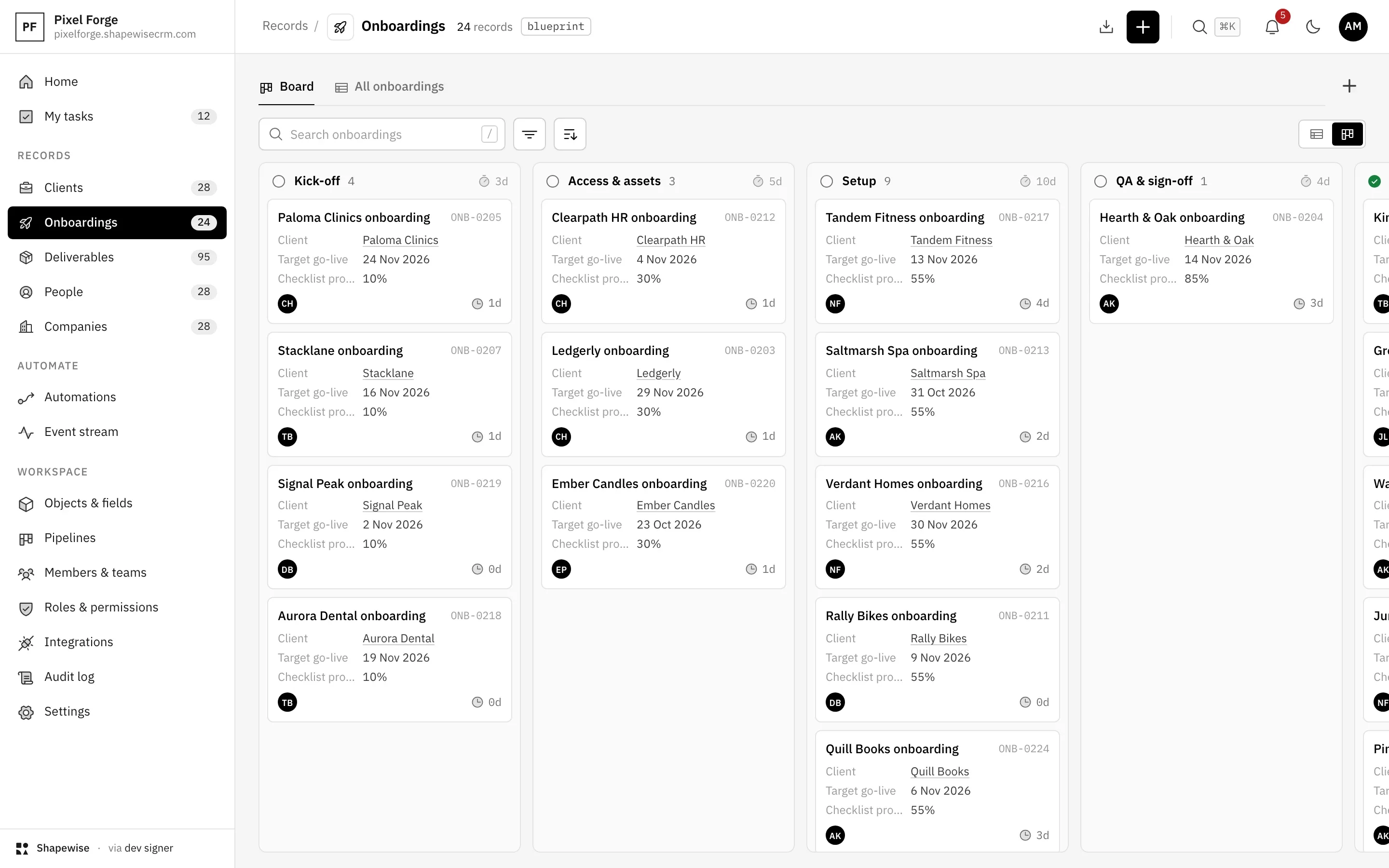1389x868 pixels.
Task: Click CH avatar on Paloma Clinics card
Action: pyautogui.click(x=287, y=303)
